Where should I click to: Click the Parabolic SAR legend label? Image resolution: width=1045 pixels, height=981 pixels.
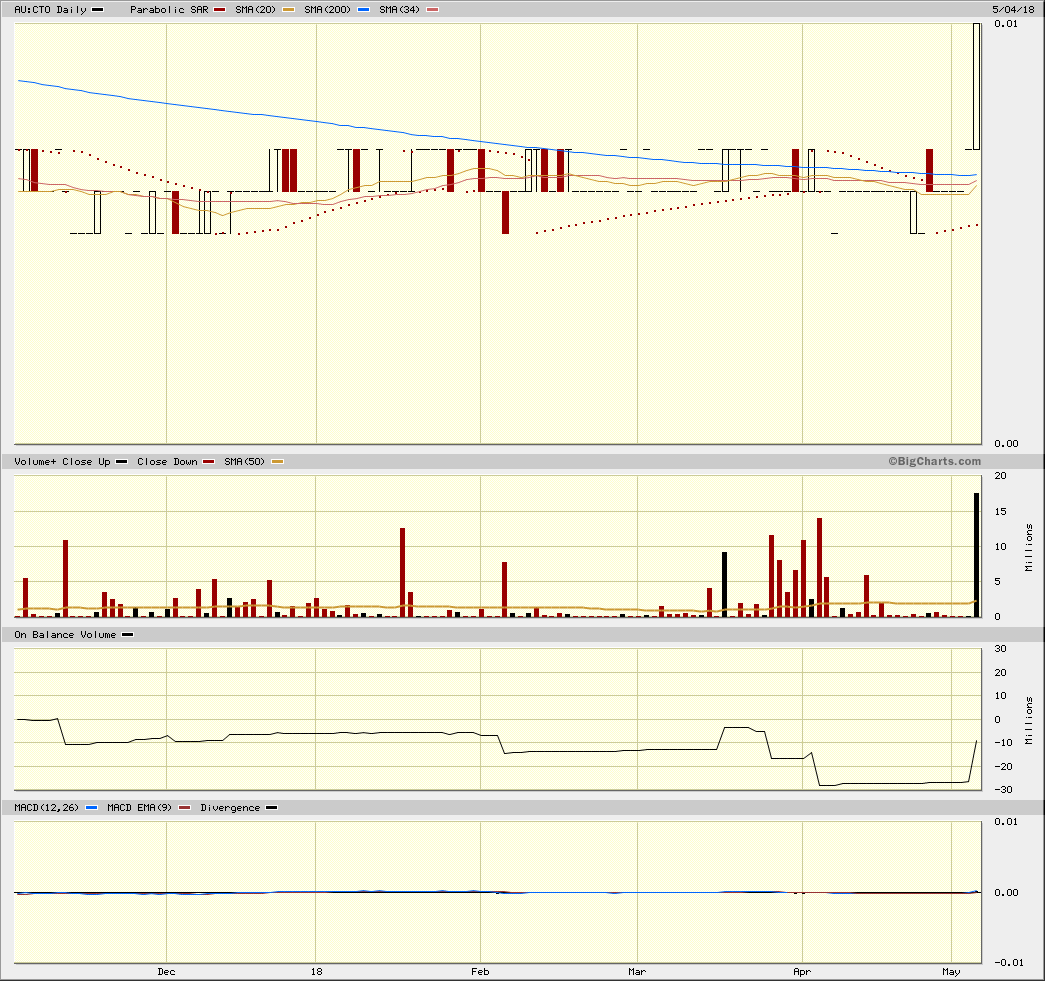coord(169,10)
